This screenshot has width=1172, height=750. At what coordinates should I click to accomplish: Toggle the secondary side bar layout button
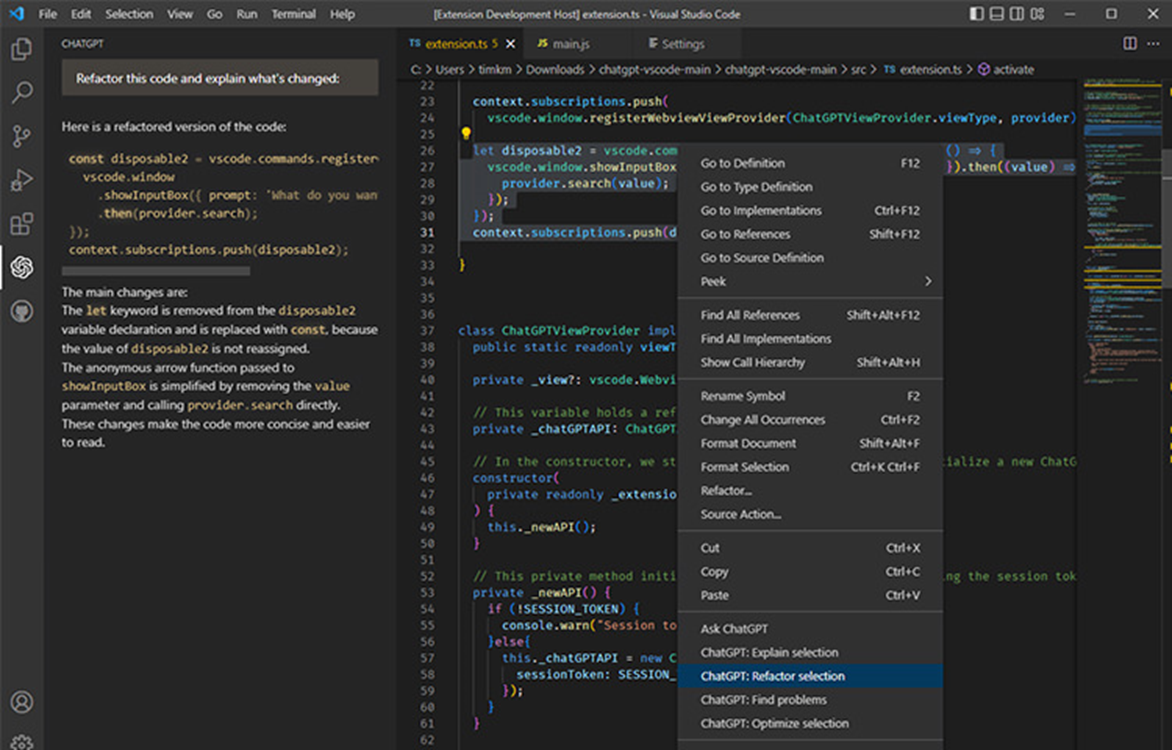(1017, 14)
